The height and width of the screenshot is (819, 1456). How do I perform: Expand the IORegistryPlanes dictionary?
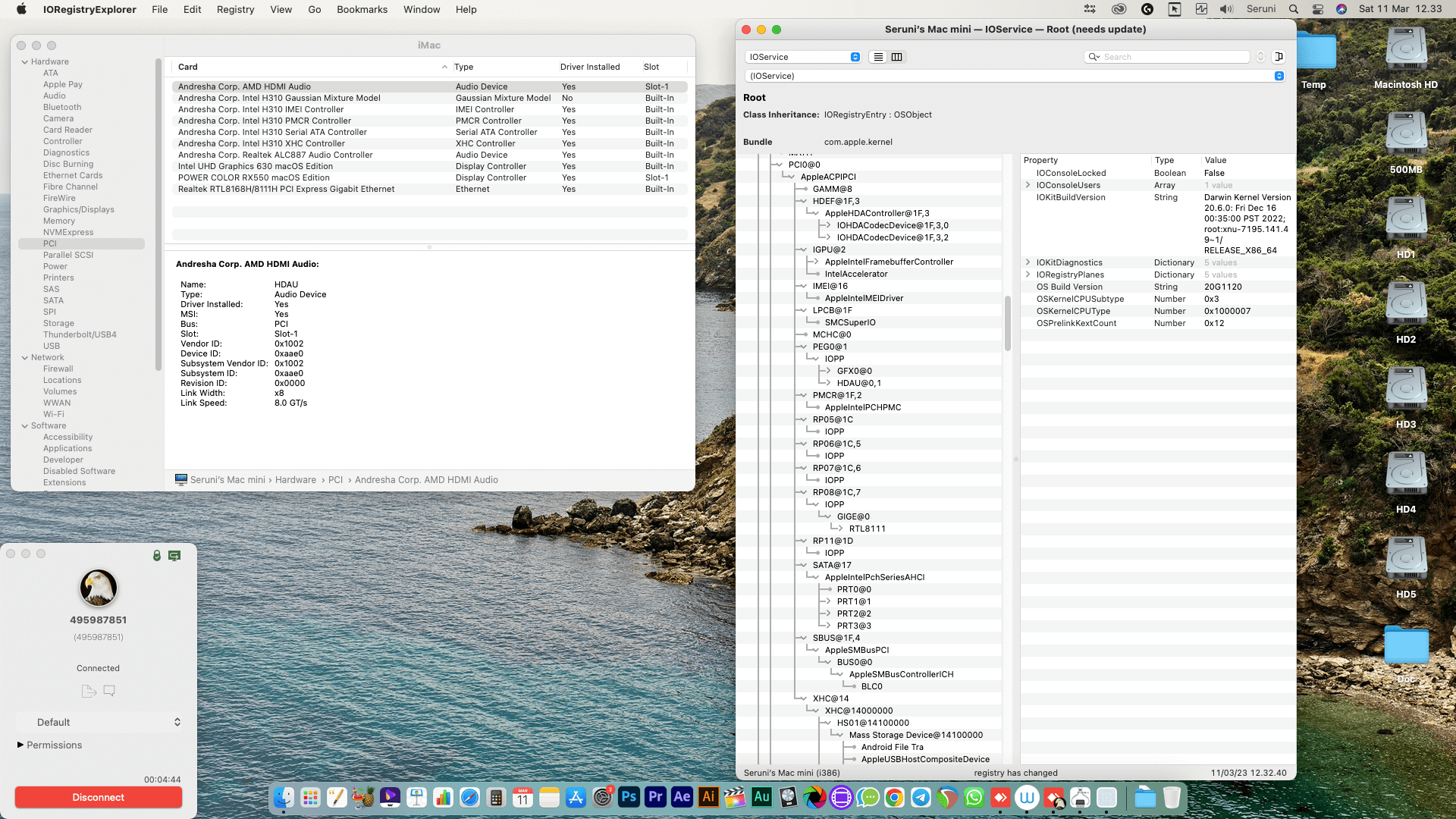[x=1028, y=275]
